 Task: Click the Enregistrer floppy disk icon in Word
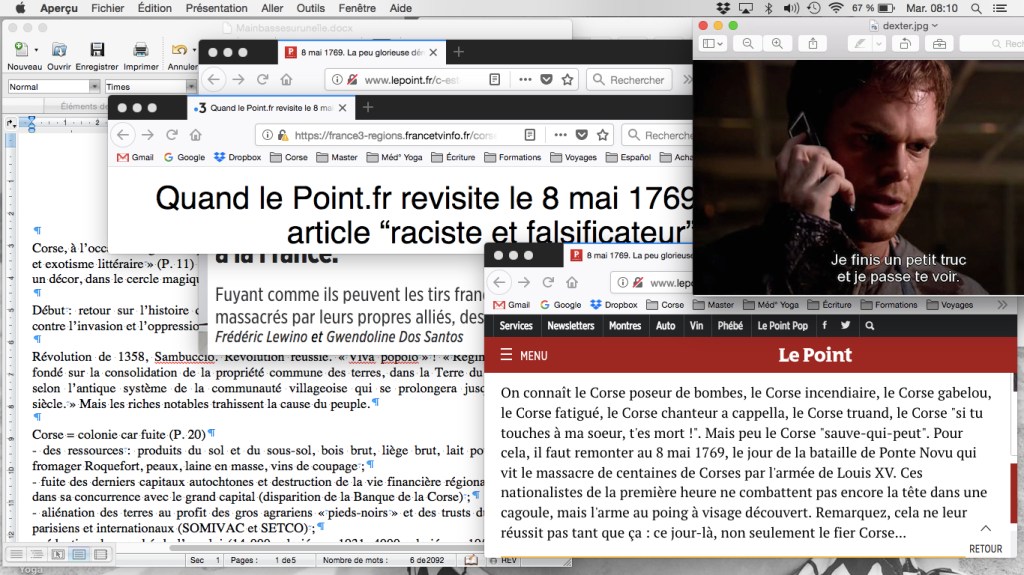click(96, 50)
